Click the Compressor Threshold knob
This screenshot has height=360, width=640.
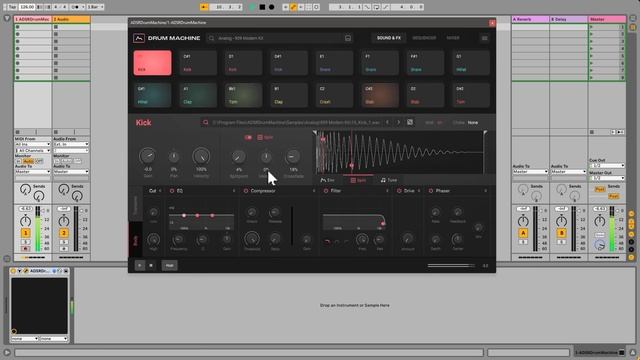252,239
